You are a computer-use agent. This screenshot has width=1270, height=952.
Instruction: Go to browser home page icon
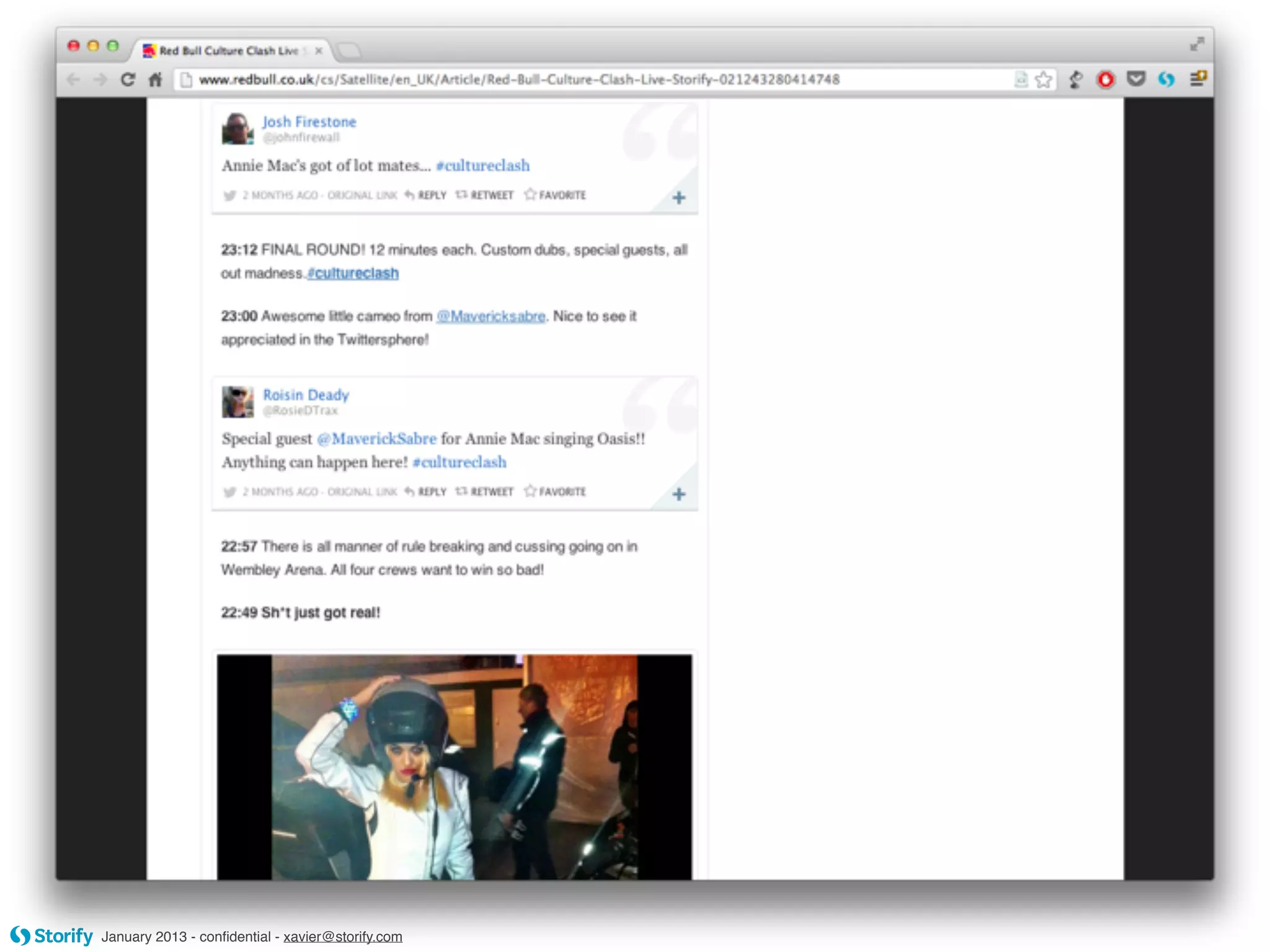[155, 79]
